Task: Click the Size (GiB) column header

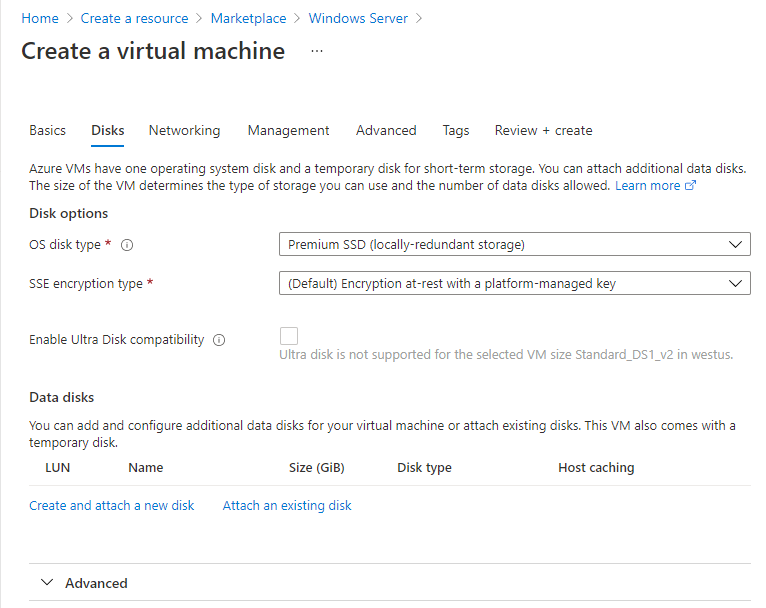Action: pos(317,468)
